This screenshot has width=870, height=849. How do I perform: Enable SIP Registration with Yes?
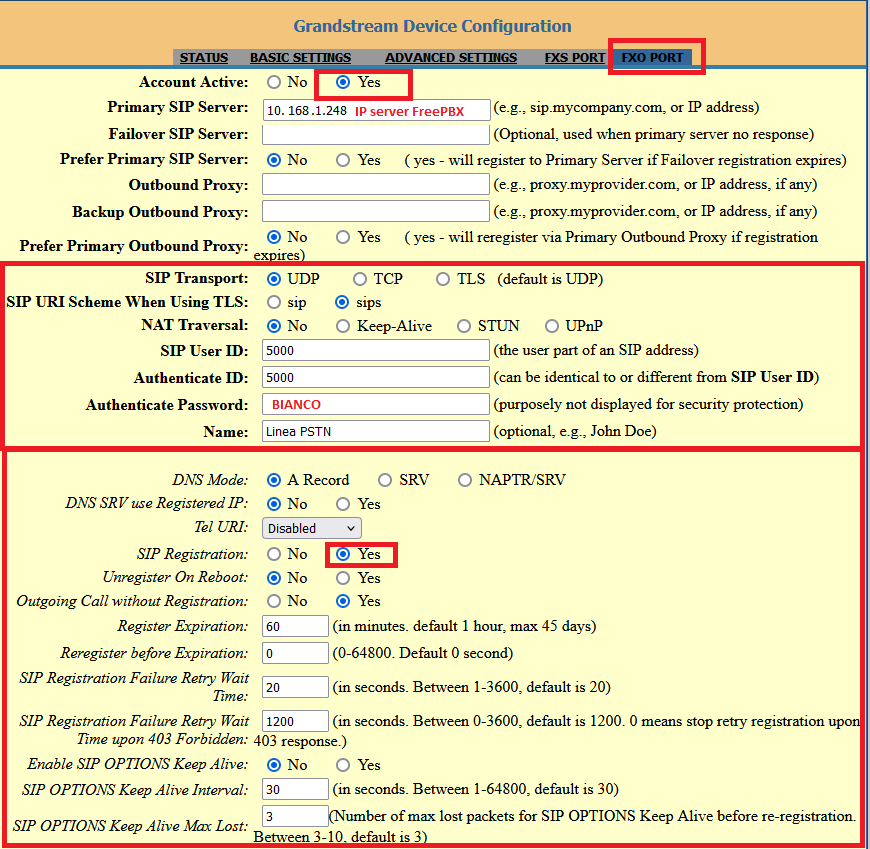pos(343,554)
